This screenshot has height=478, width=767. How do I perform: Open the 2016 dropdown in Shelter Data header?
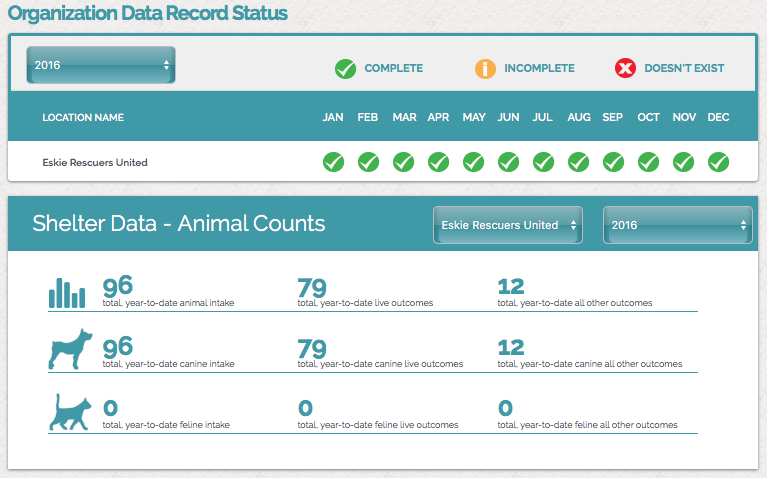(x=677, y=225)
